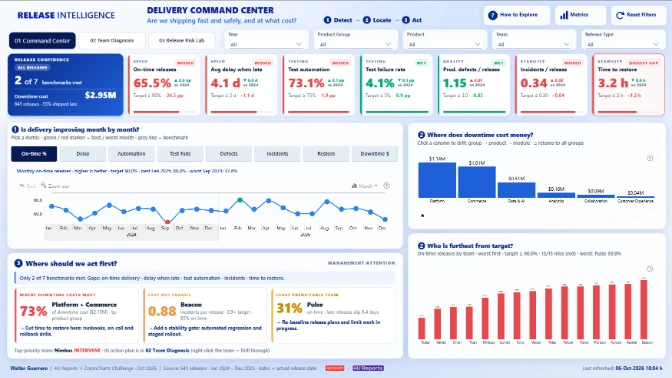Click the Prod. defects / release KPI card
The width and height of the screenshot is (672, 378).
coord(474,85)
